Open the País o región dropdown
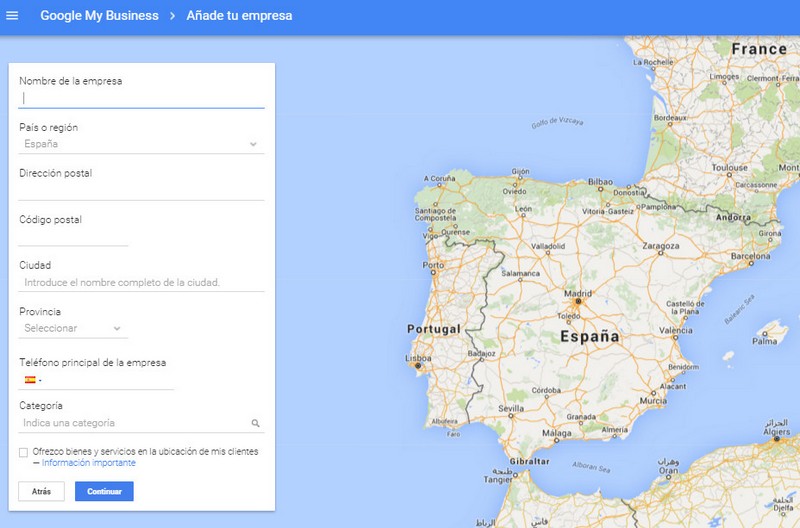This screenshot has width=800, height=528. tap(141, 144)
